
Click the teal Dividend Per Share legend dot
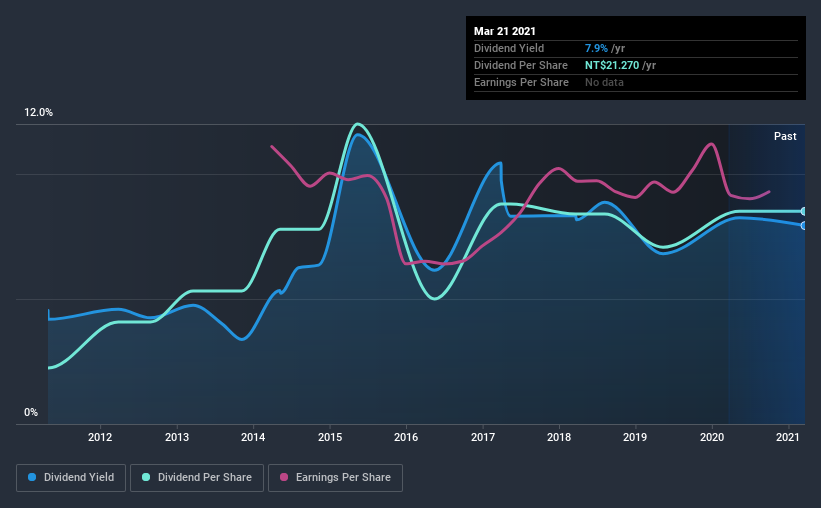tap(146, 477)
